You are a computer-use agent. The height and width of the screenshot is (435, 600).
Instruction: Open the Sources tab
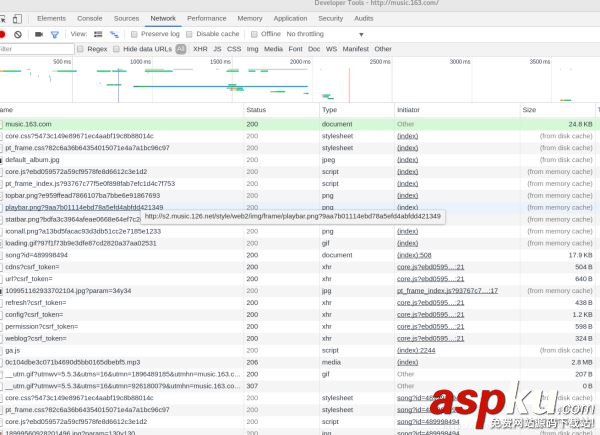click(x=126, y=18)
